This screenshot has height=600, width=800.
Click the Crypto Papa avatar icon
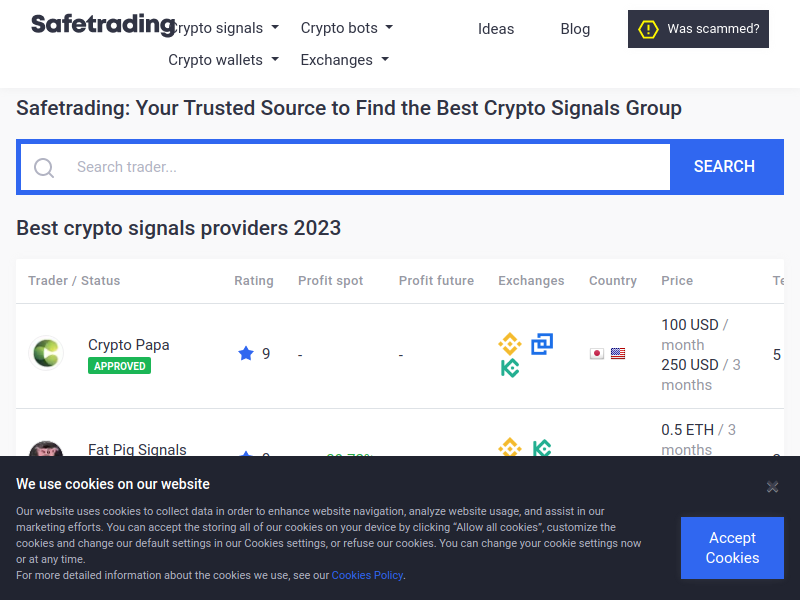46,353
